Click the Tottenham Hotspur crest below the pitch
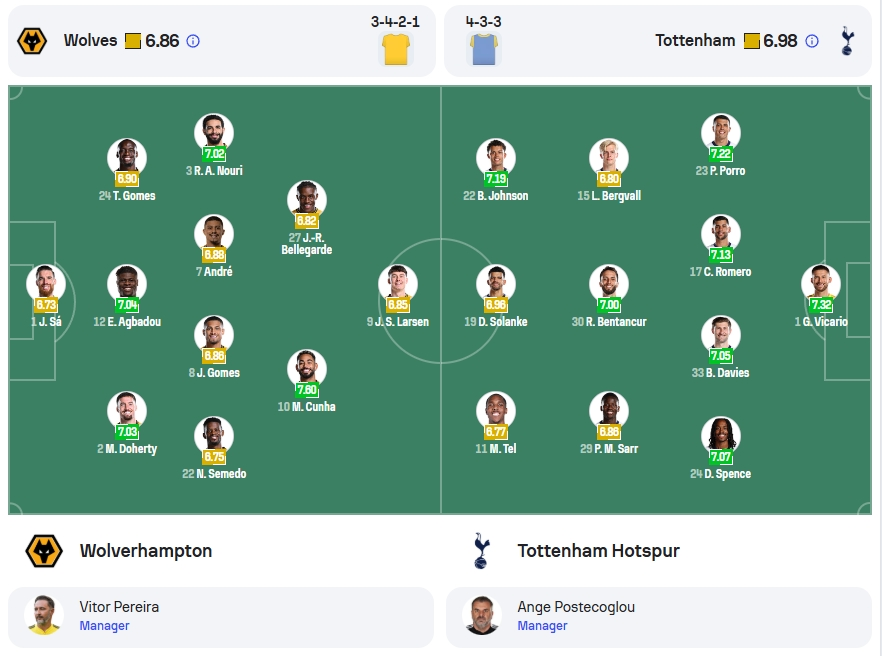 pyautogui.click(x=482, y=551)
